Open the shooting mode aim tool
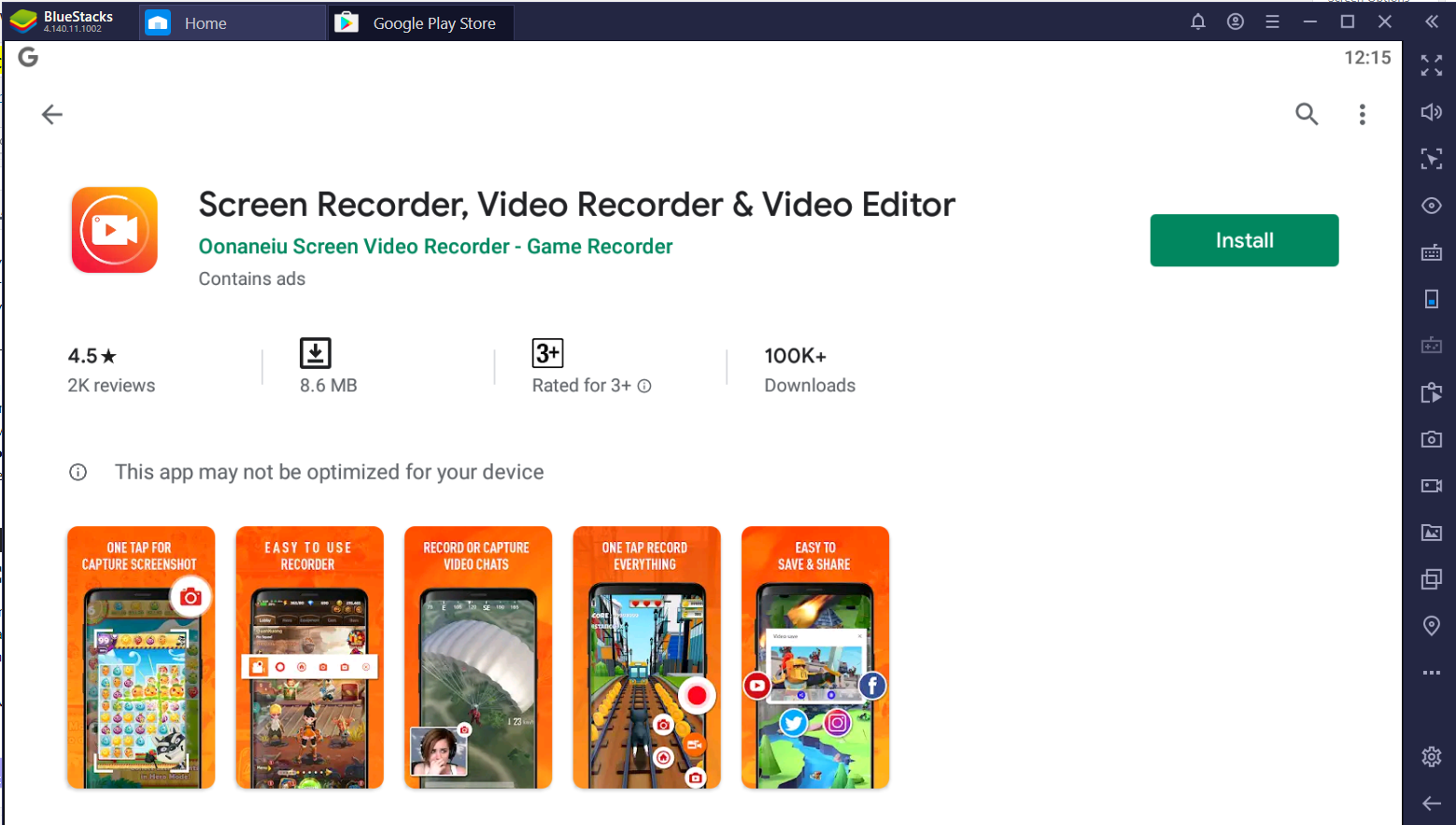 [x=1431, y=159]
